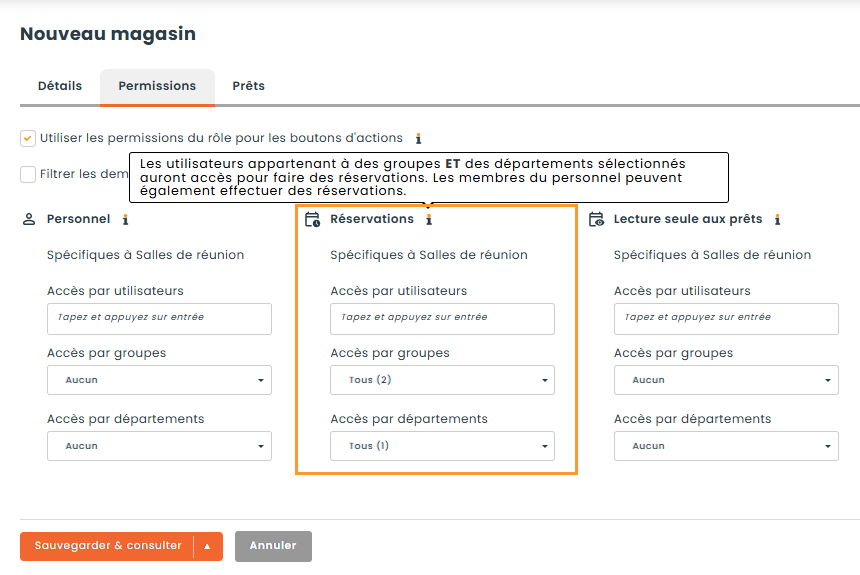Click the info icon next to Réservations
The width and height of the screenshot is (860, 575).
coord(429,220)
